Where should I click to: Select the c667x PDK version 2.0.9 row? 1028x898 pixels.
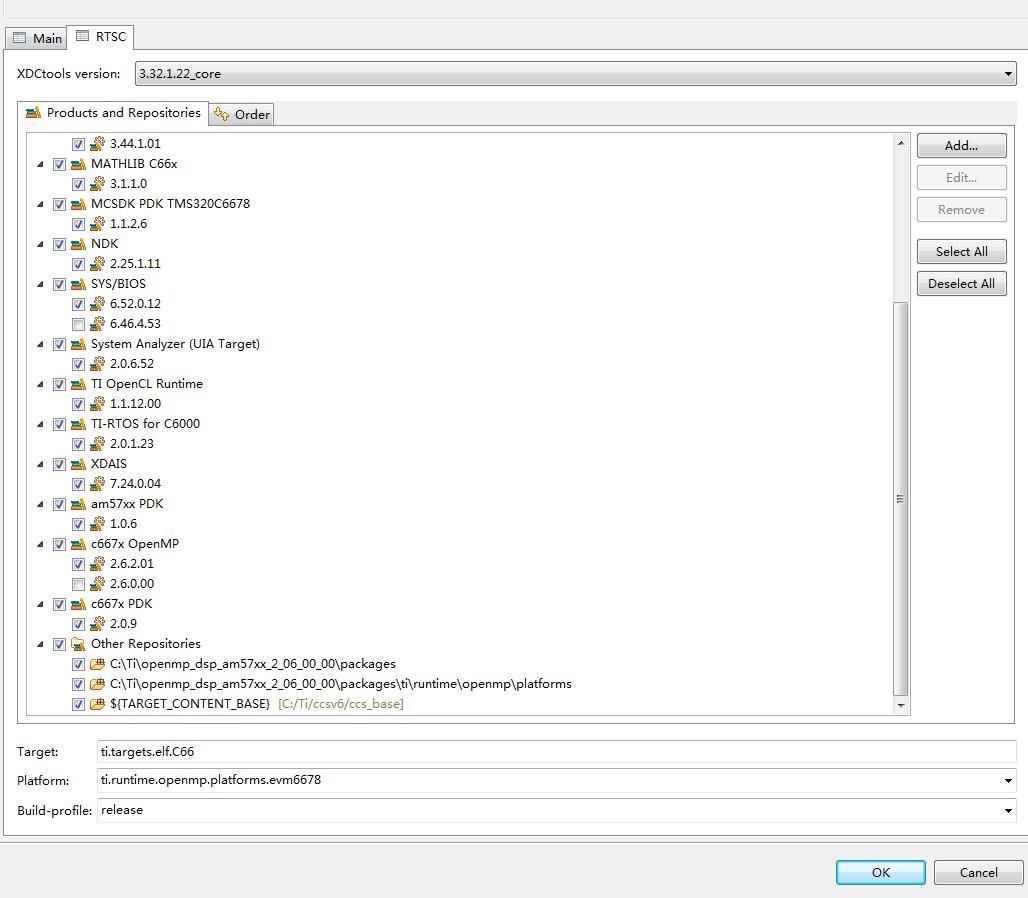pyautogui.click(x=123, y=624)
